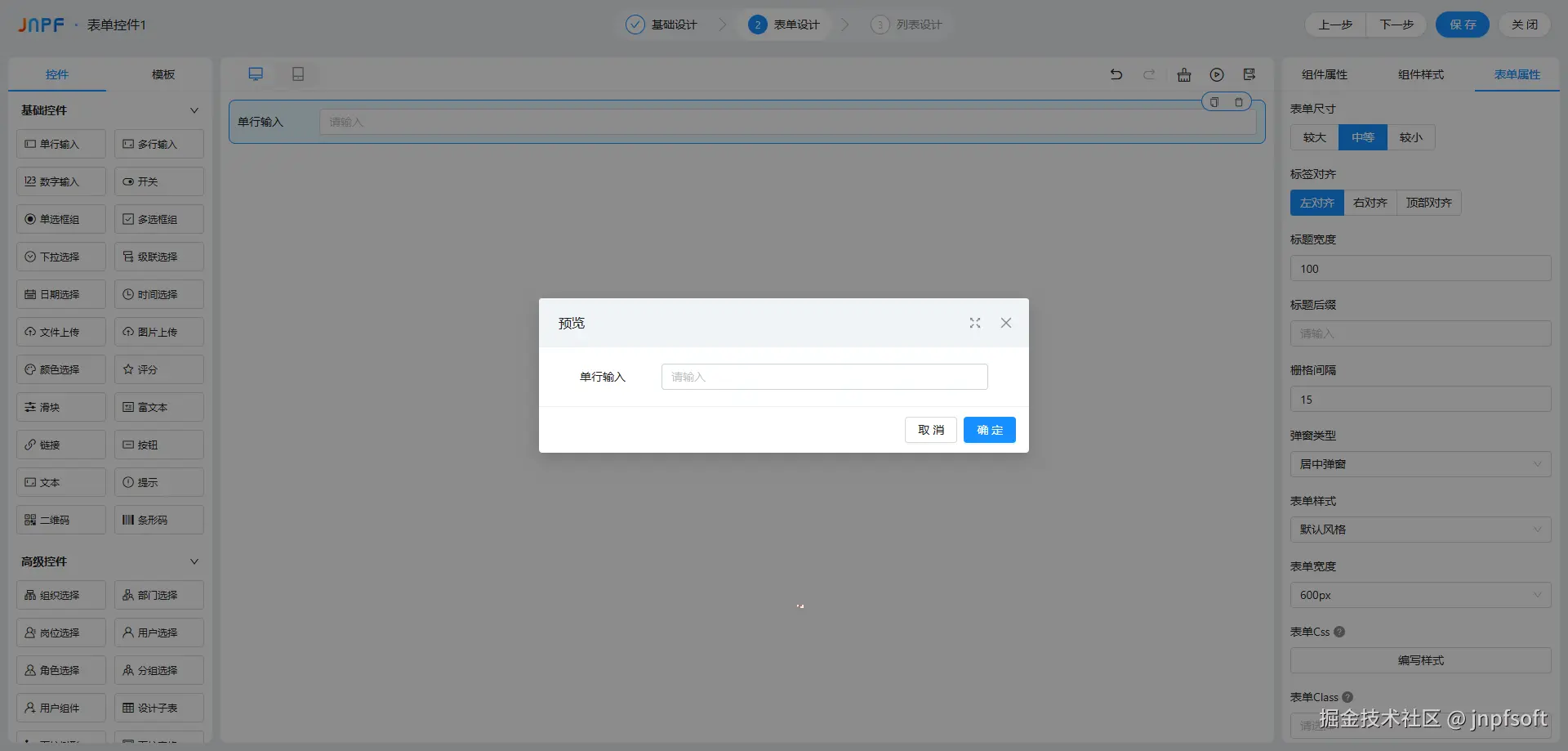Select the 单行输入 control
This screenshot has height=751, width=1568.
pos(61,144)
